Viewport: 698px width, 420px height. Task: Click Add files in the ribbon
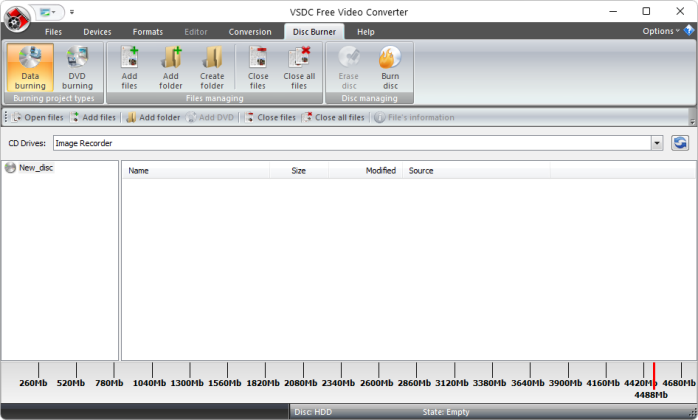(x=130, y=67)
